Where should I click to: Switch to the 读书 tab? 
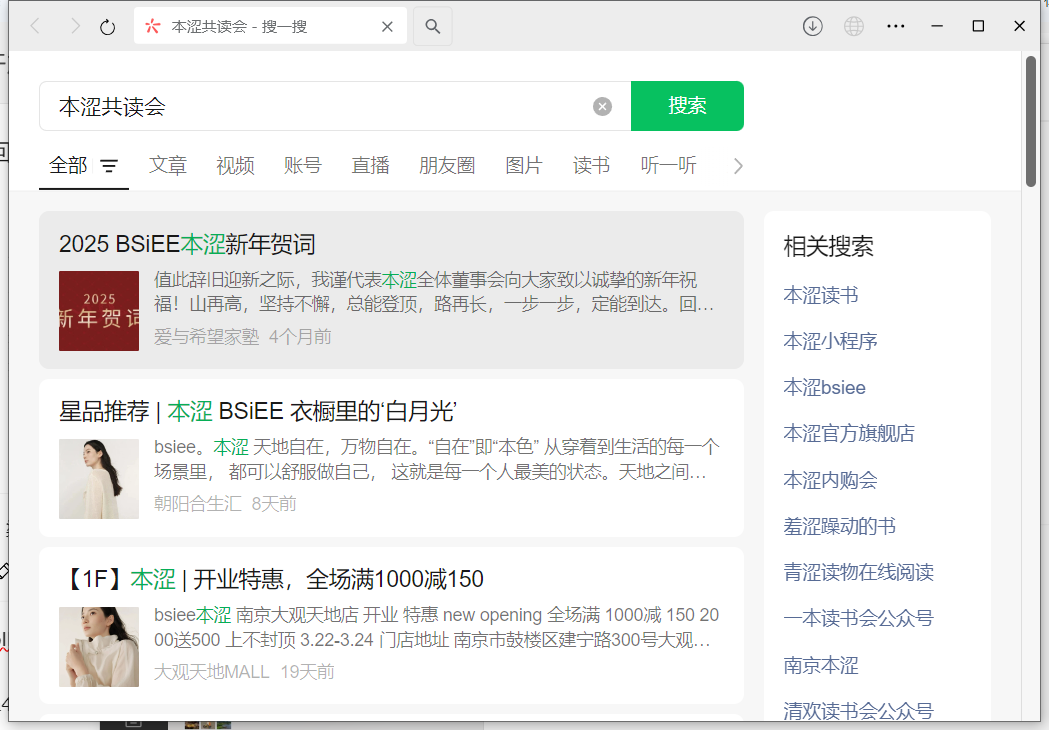pos(591,165)
